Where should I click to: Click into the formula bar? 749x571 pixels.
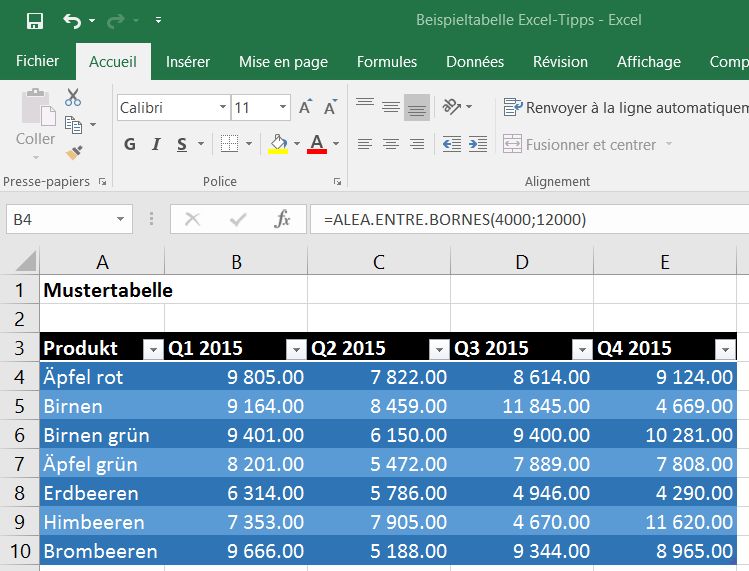click(x=529, y=219)
